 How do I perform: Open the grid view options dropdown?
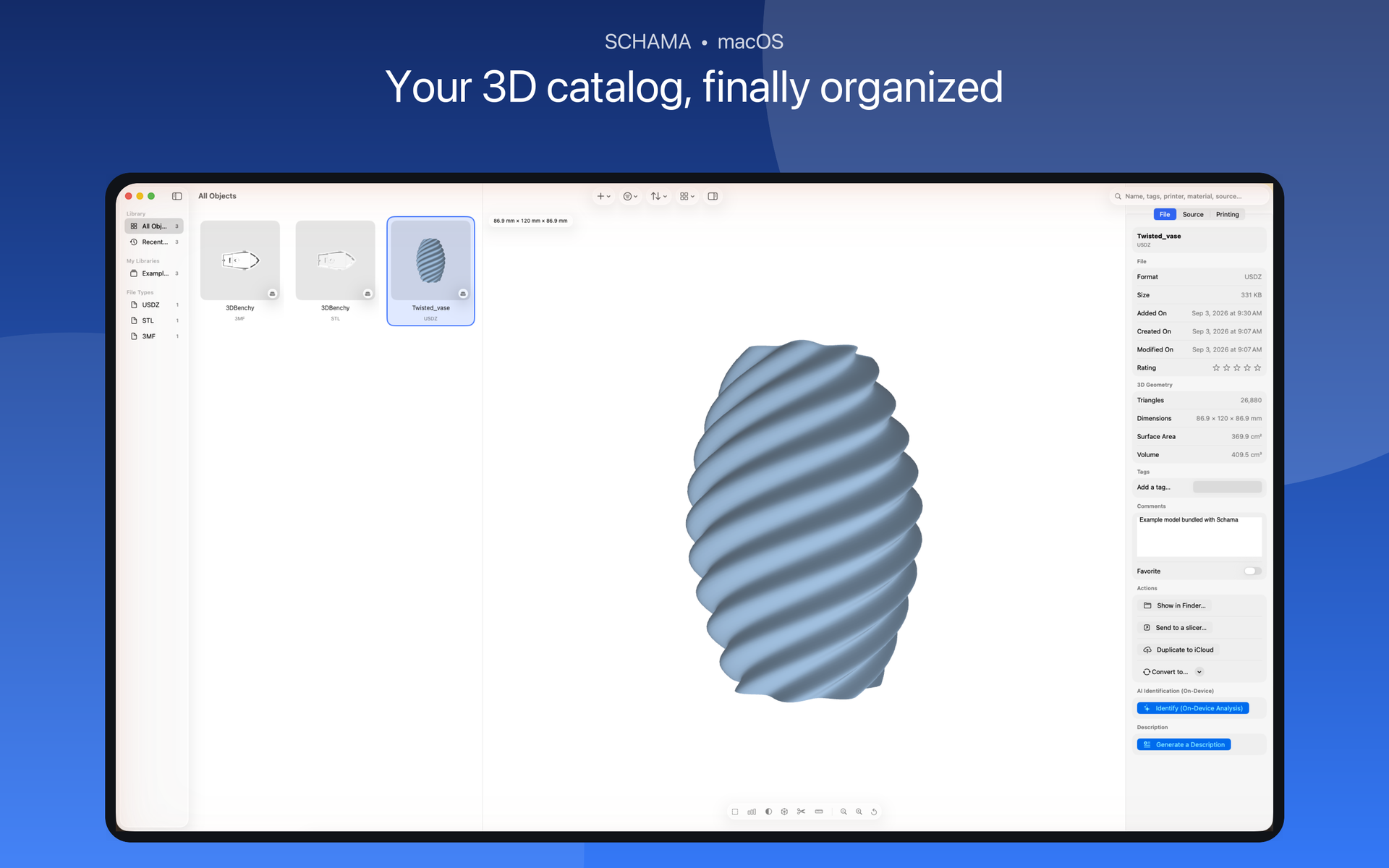point(687,196)
